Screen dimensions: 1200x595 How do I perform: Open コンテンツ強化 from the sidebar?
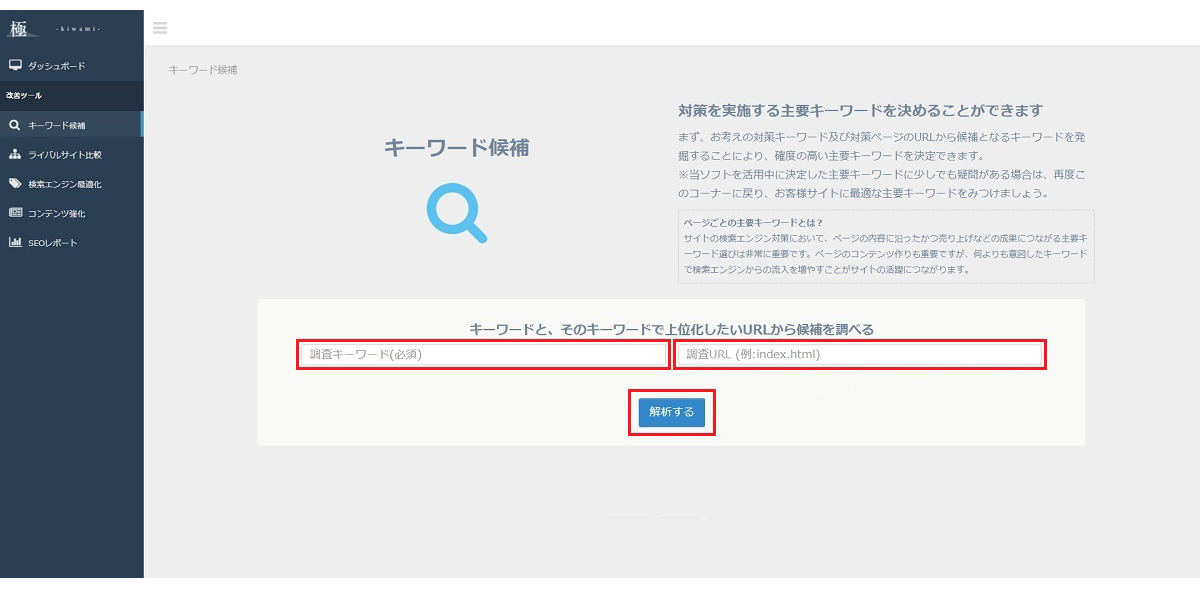click(57, 213)
